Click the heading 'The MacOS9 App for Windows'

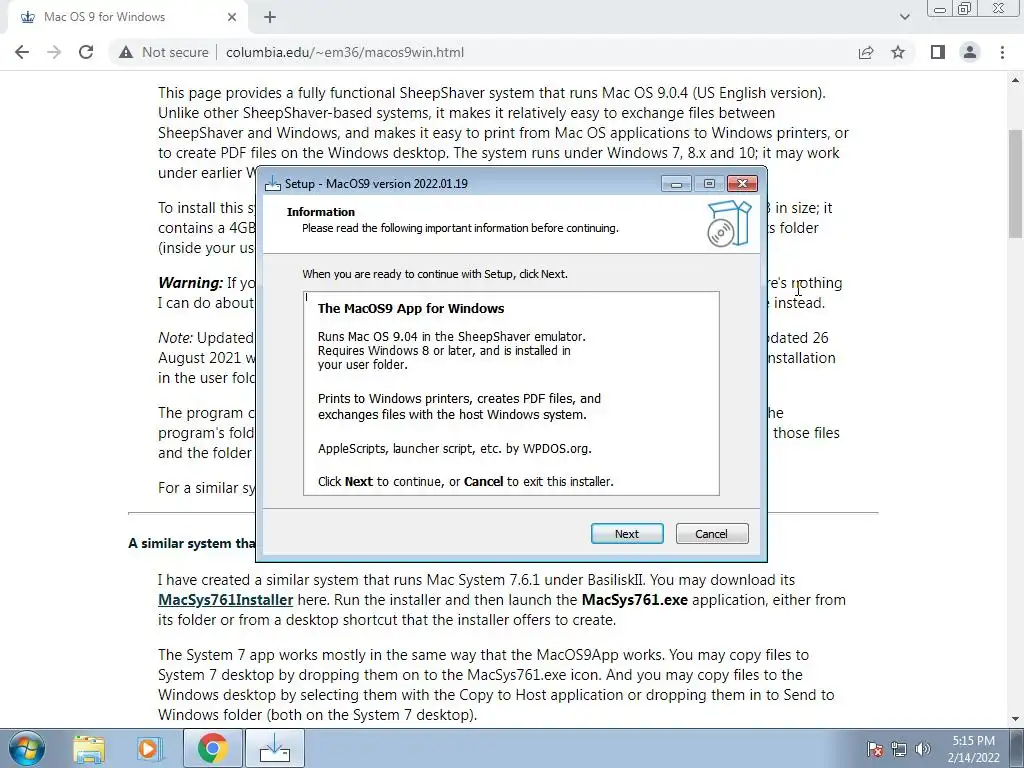pyautogui.click(x=411, y=308)
